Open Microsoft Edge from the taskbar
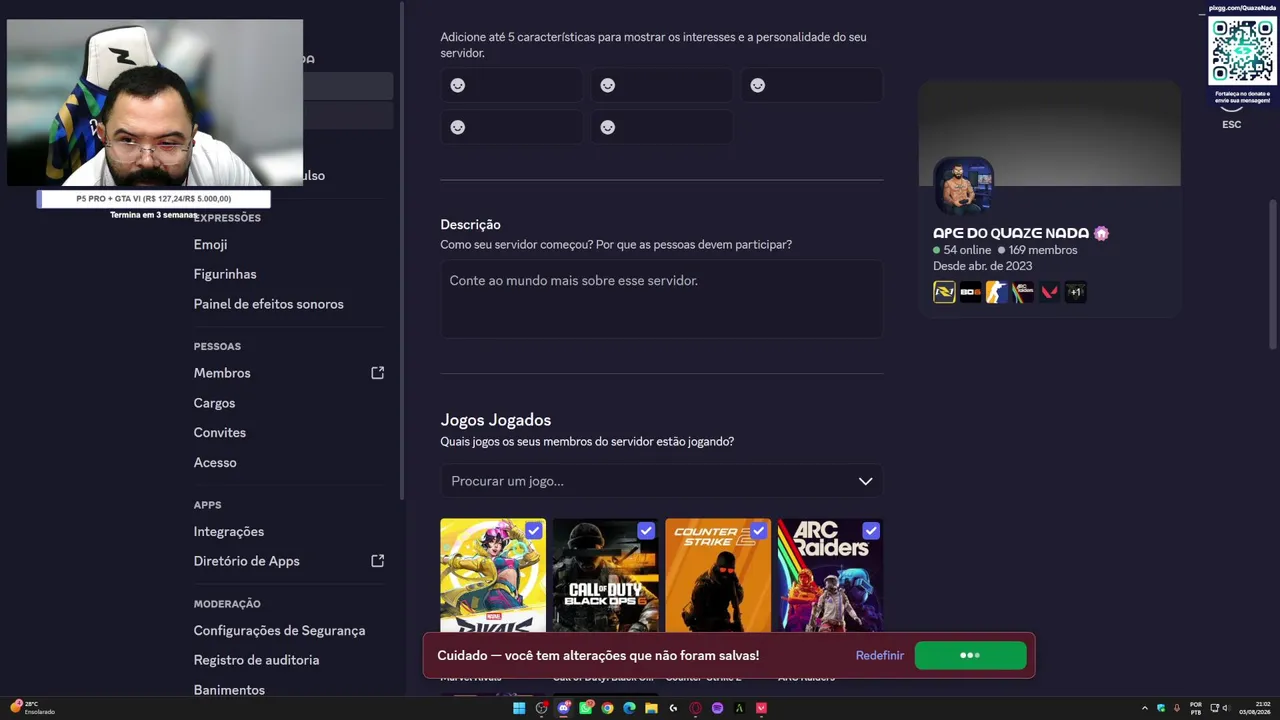The width and height of the screenshot is (1280, 720). [629, 708]
